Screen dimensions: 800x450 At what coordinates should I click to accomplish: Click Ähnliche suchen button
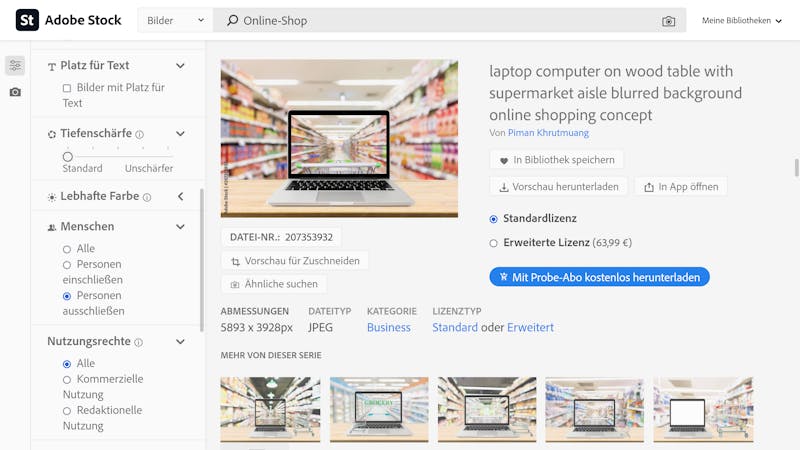coord(274,284)
